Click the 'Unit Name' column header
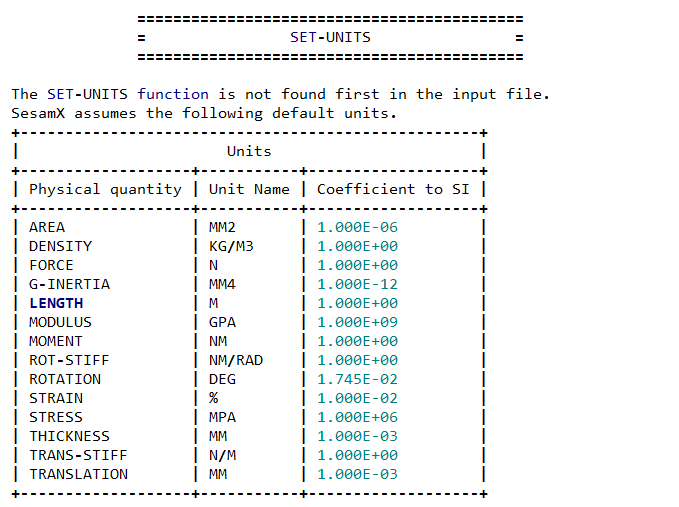Screen dimensions: 679x507 (x=249, y=190)
